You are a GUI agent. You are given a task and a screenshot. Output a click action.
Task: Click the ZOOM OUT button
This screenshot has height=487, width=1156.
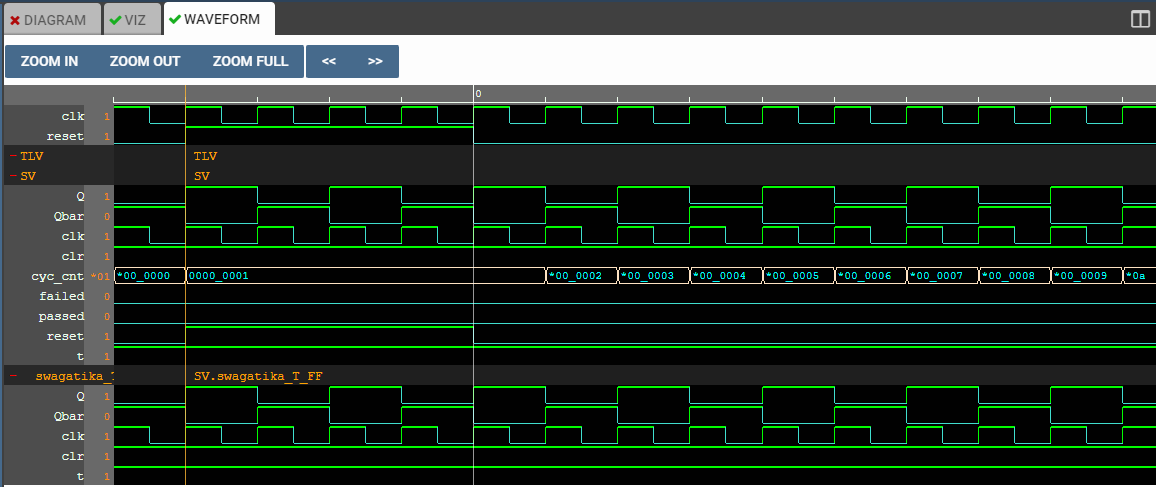pyautogui.click(x=145, y=61)
